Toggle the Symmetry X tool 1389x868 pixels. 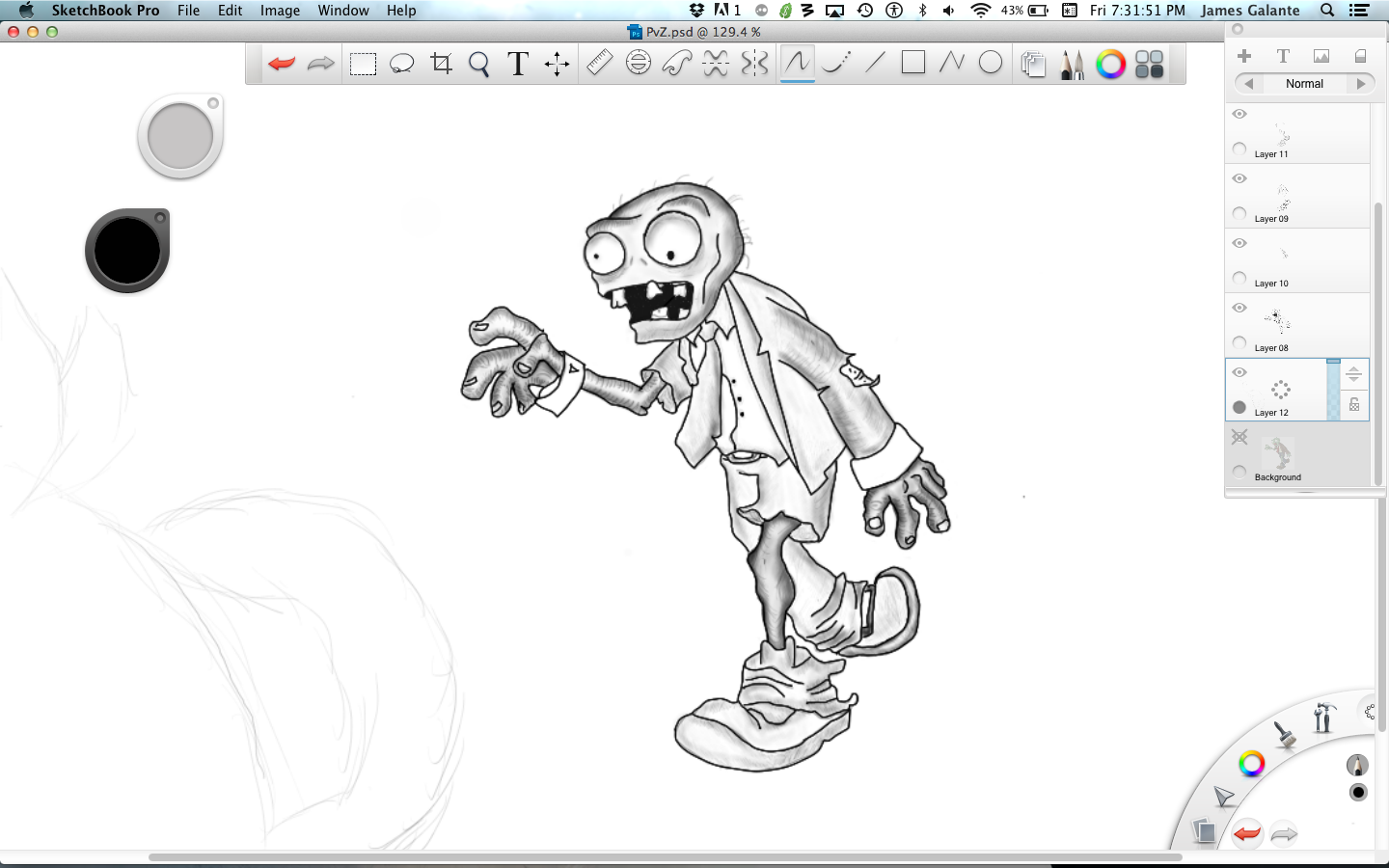pyautogui.click(x=716, y=64)
